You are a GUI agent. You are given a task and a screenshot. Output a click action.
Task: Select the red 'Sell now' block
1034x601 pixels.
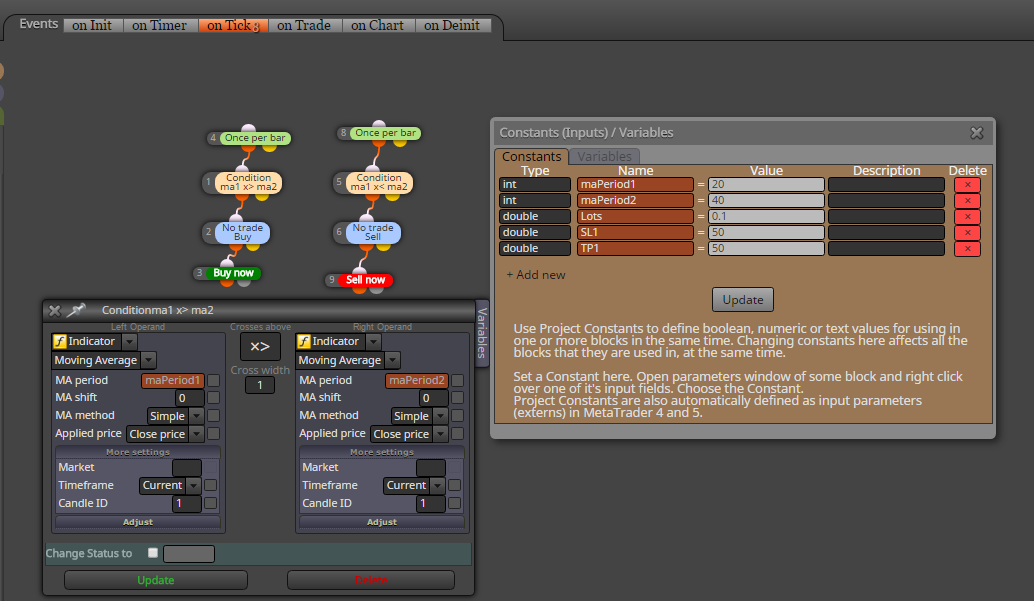(x=365, y=280)
